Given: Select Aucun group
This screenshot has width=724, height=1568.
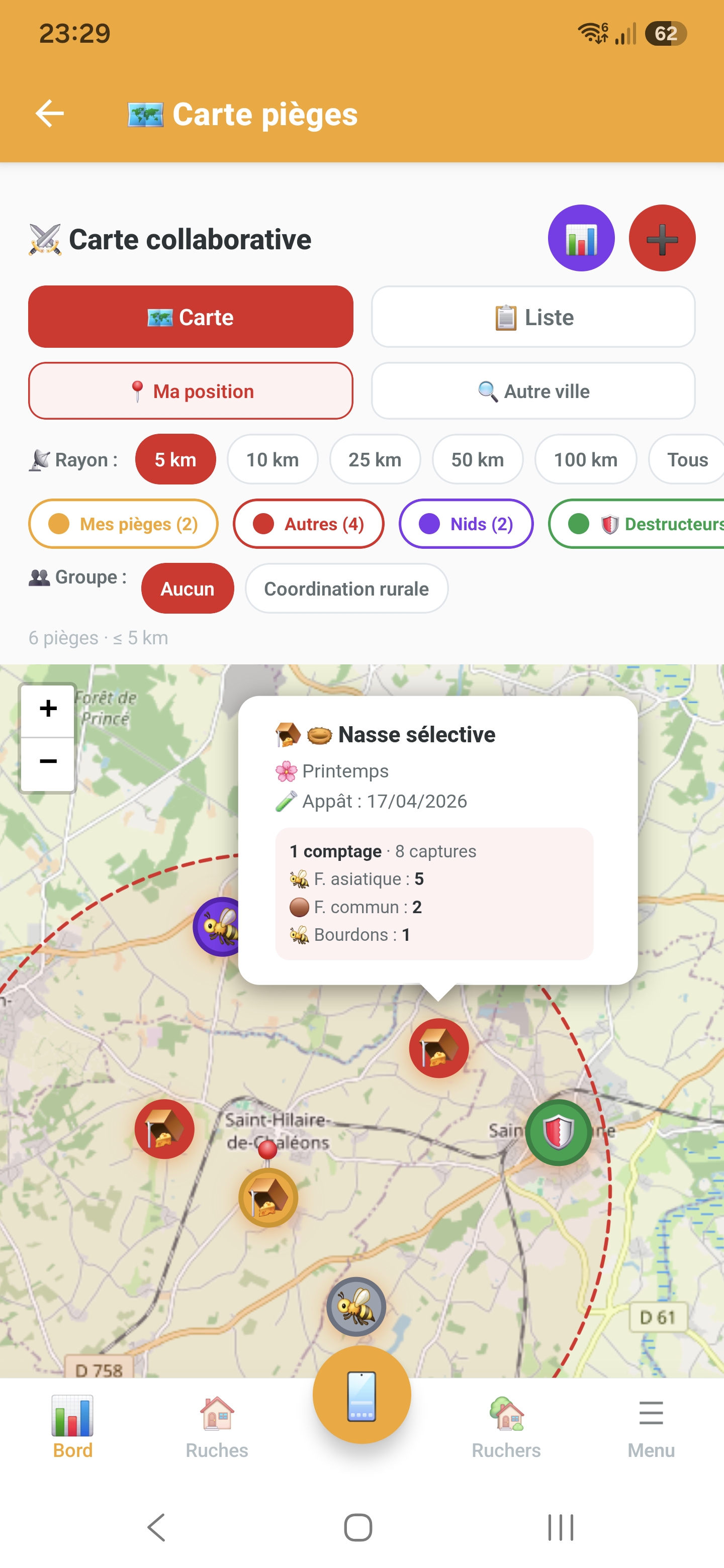Looking at the screenshot, I should 188,589.
